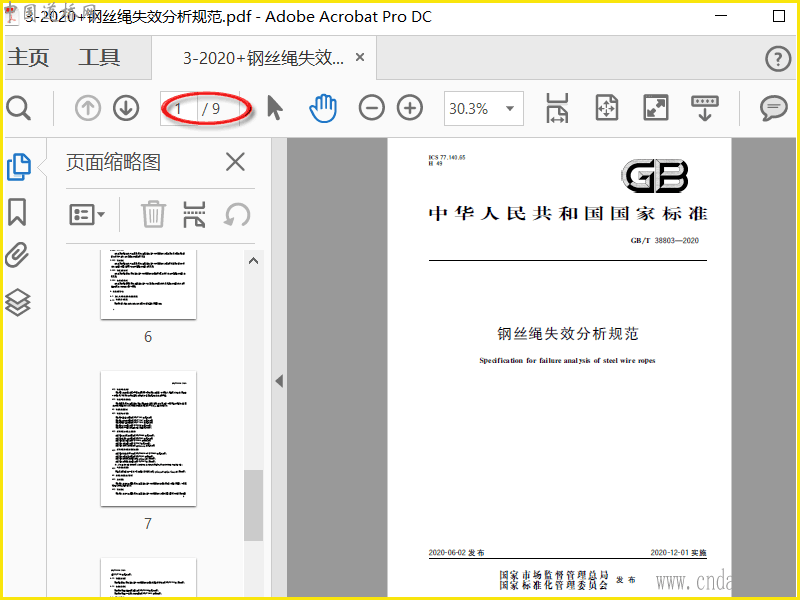Click the 中华人民共和国国家标准 heading

pyautogui.click(x=568, y=213)
